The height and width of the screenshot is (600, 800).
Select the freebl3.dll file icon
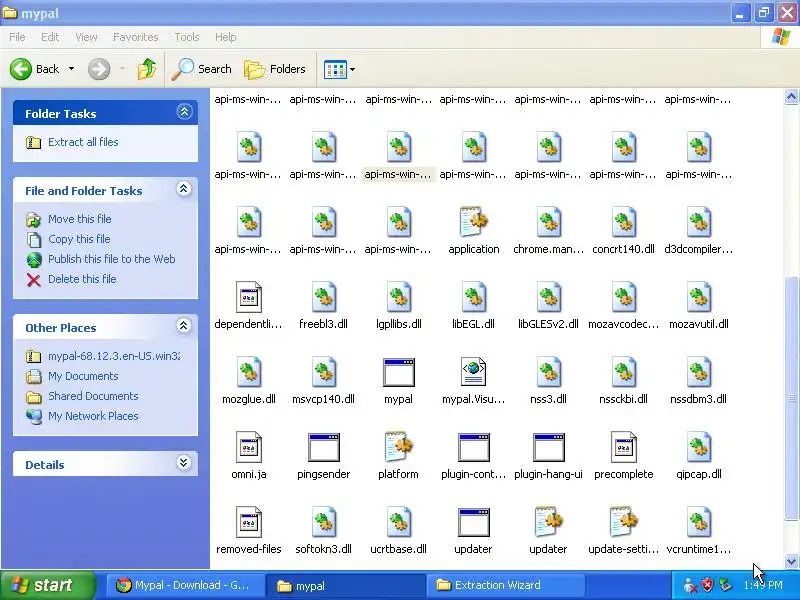pyautogui.click(x=323, y=297)
